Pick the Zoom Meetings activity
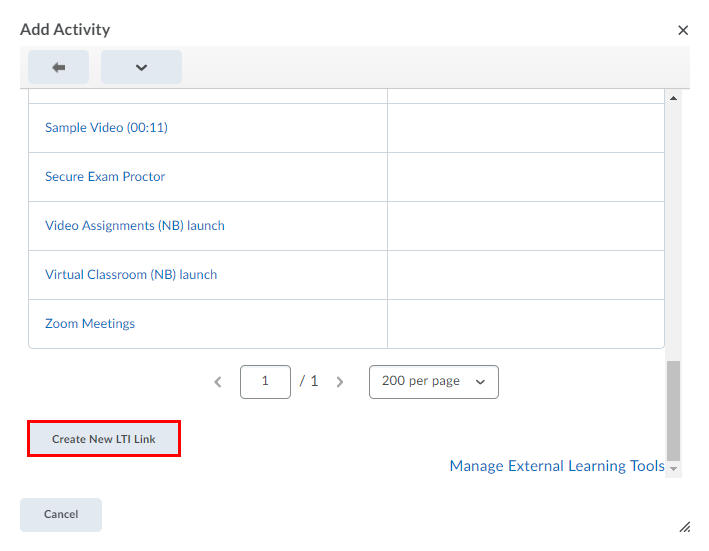 pos(90,324)
